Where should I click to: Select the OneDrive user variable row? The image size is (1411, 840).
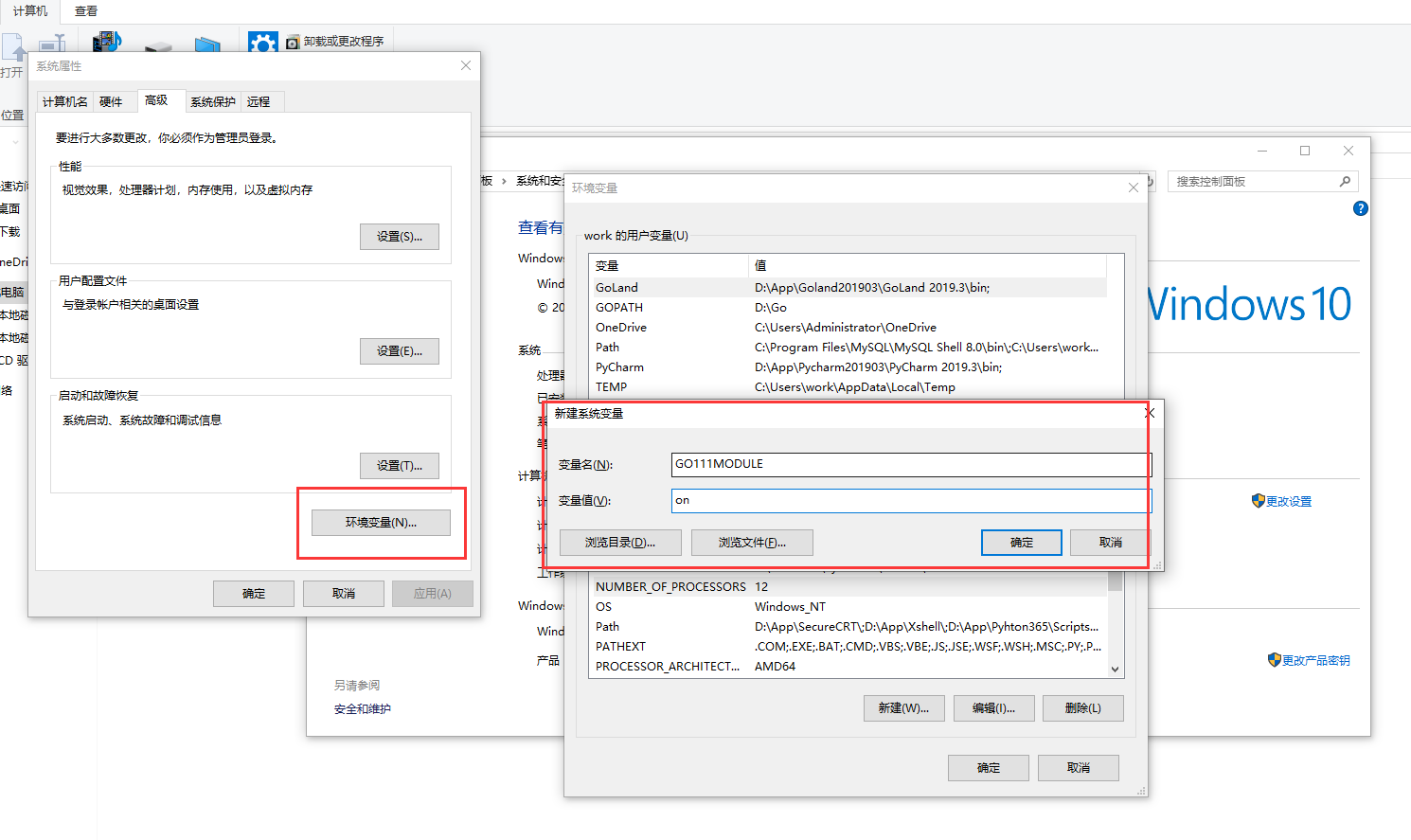pyautogui.click(x=848, y=328)
